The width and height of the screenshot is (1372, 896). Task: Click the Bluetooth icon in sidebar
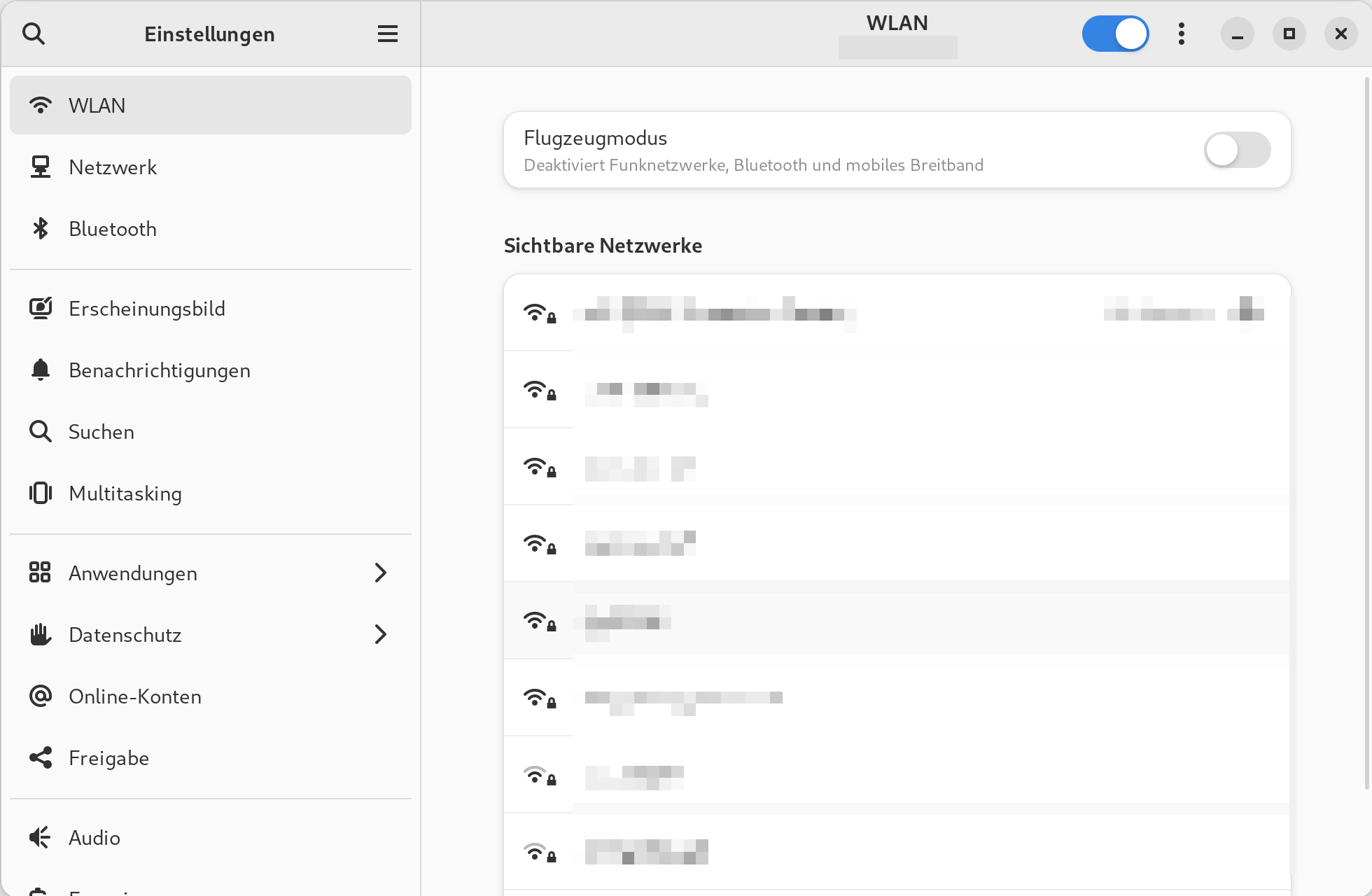(41, 229)
